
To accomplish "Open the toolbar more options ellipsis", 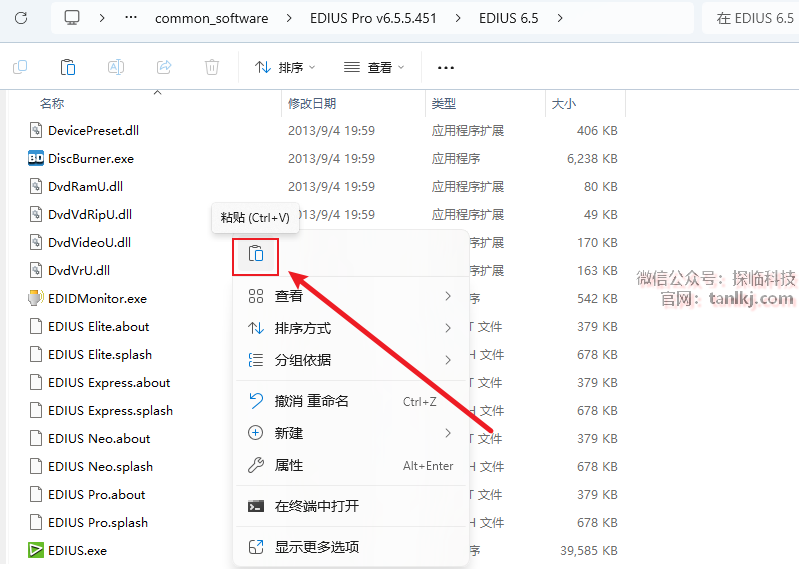I will [x=446, y=67].
